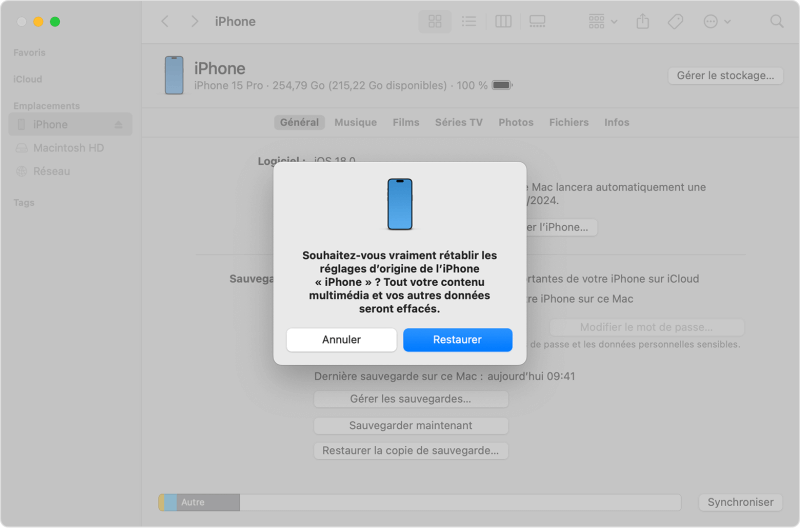Click the Autre storage bar segment
800x528 pixels.
(208, 502)
